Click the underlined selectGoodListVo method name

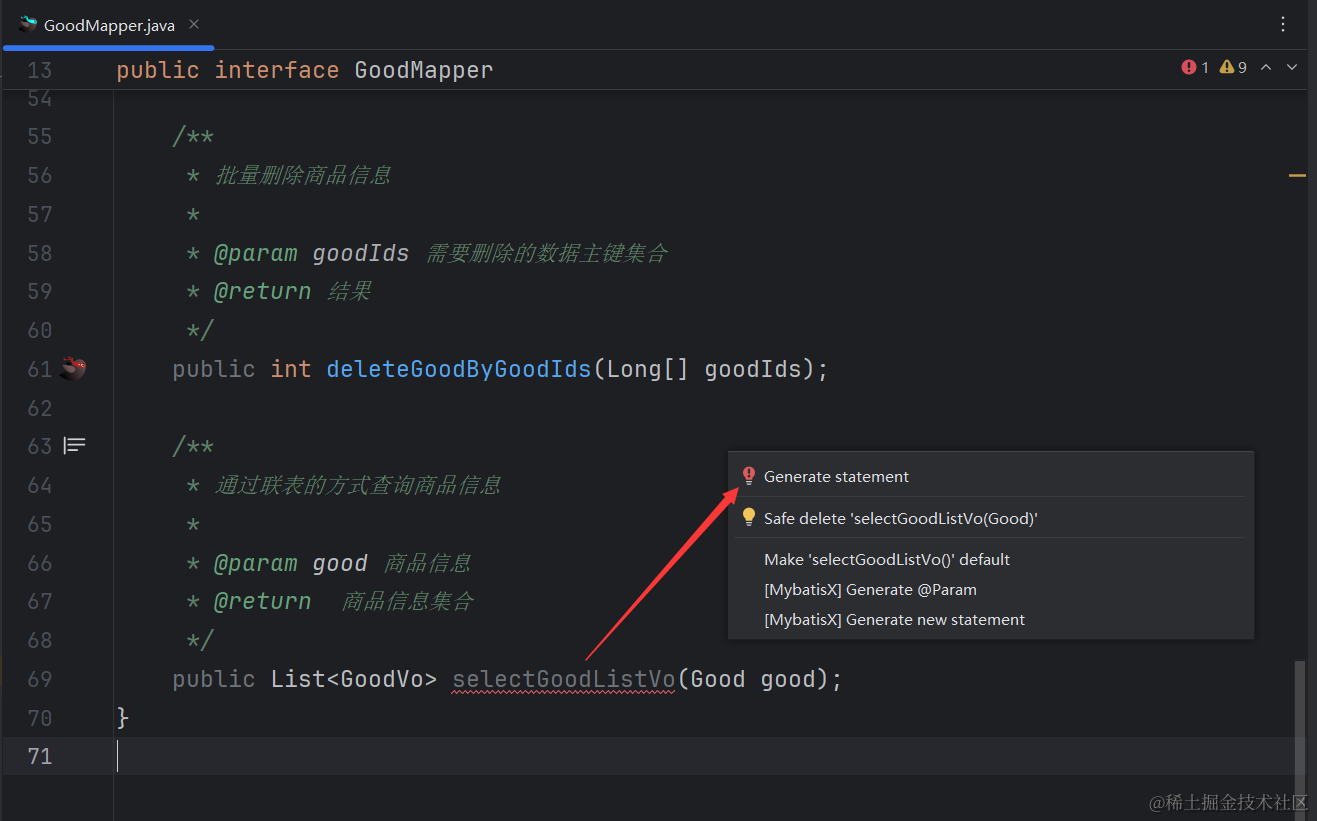tap(563, 680)
